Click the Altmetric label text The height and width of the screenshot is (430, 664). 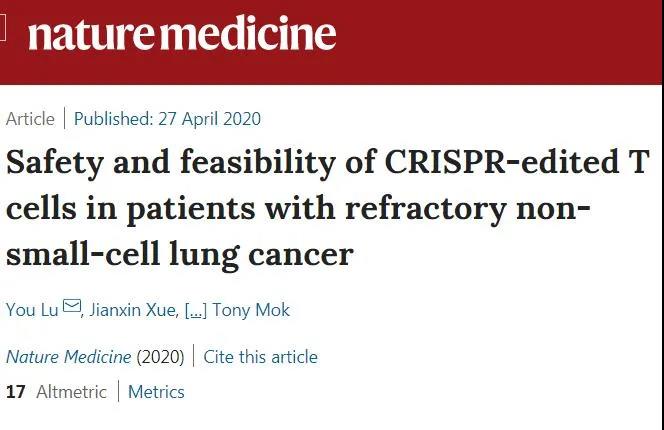coord(72,392)
